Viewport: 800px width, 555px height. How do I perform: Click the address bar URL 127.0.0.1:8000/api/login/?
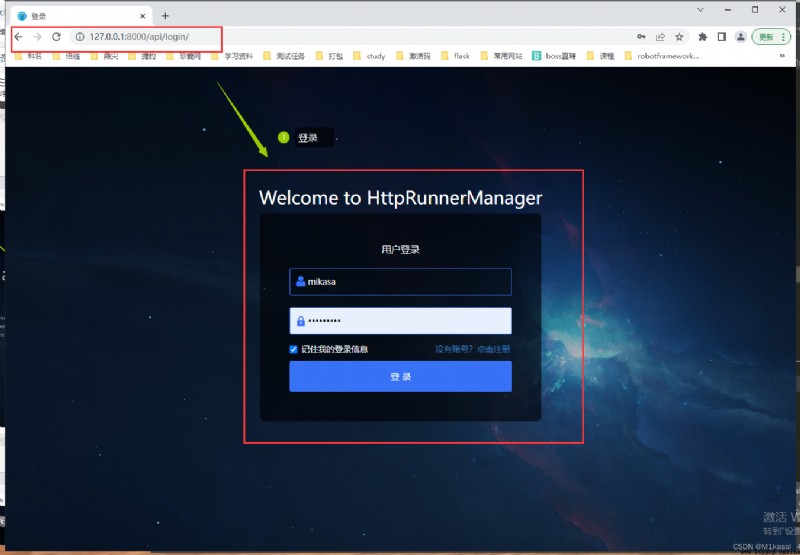(139, 37)
